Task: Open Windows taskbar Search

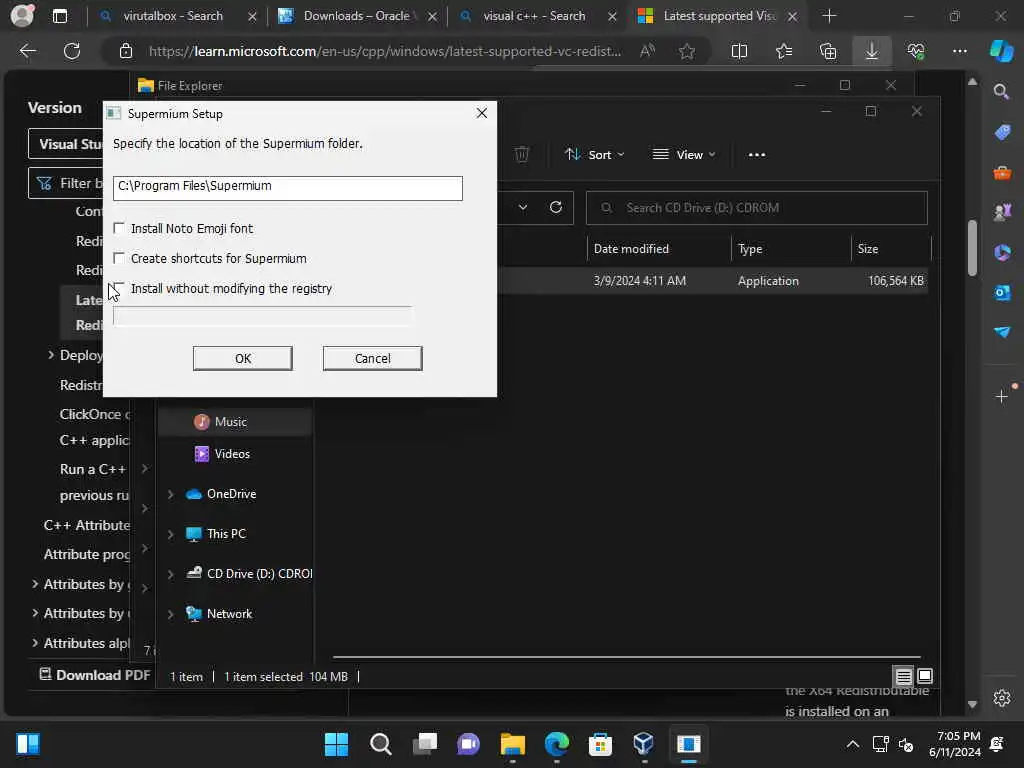Action: click(x=380, y=744)
